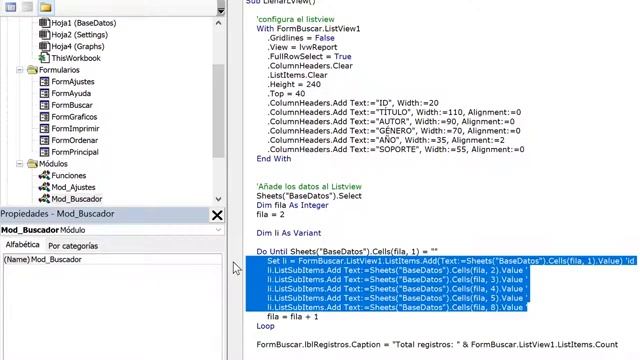Select Mod_Ajustes label in project tree
The image size is (640, 360).
coord(73,187)
